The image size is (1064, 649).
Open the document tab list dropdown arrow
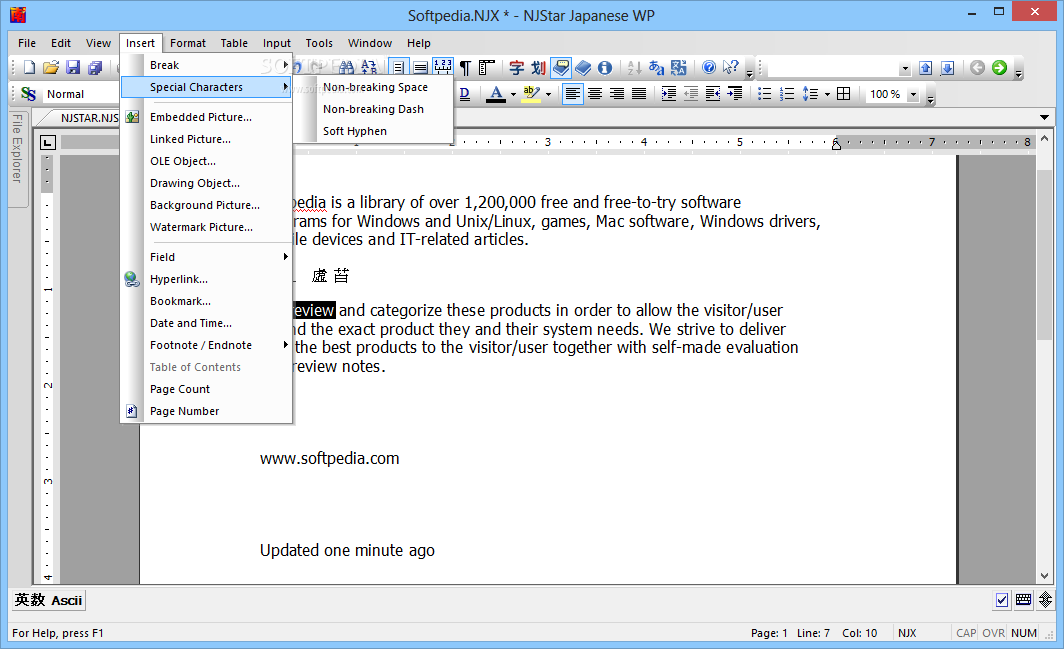pos(1044,117)
